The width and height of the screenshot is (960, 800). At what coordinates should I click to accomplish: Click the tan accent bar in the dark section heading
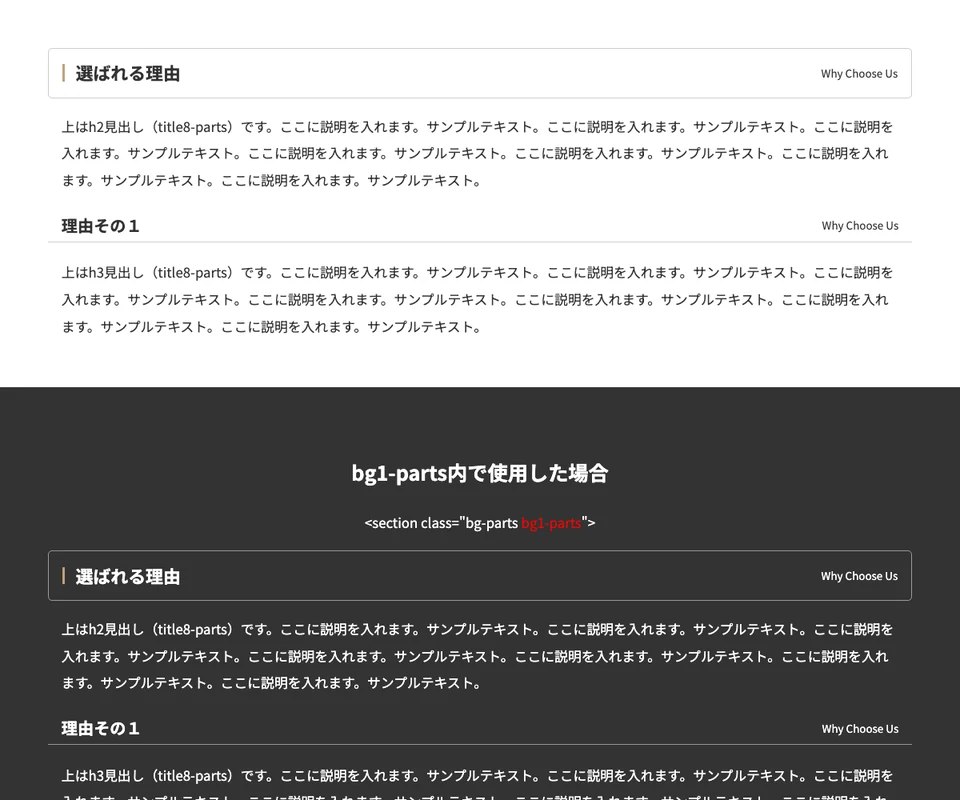point(64,576)
